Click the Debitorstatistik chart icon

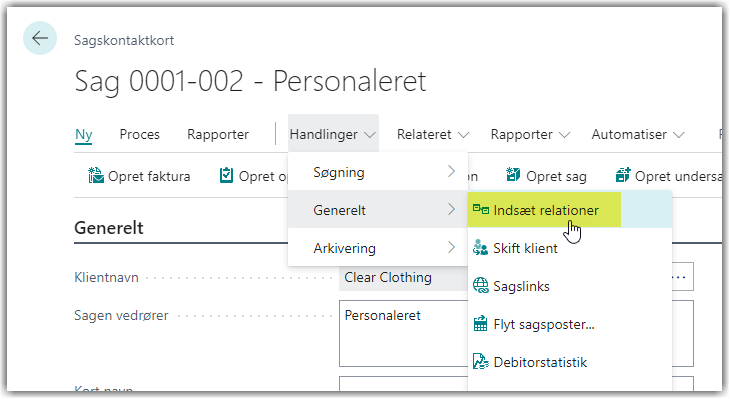pyautogui.click(x=480, y=362)
